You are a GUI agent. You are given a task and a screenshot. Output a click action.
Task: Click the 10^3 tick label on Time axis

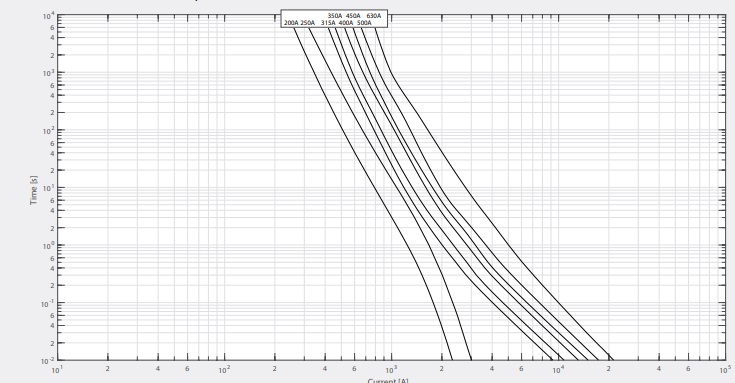[x=47, y=74]
